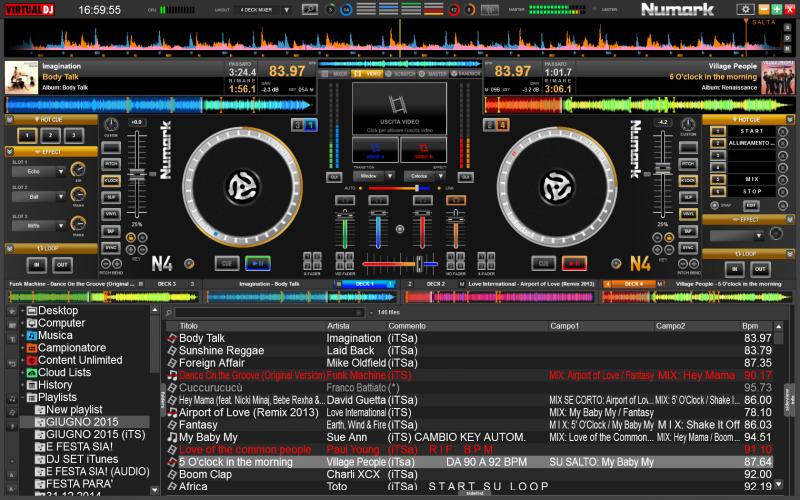800x500 pixels.
Task: Open the settings gear in the top bar
Action: (745, 9)
